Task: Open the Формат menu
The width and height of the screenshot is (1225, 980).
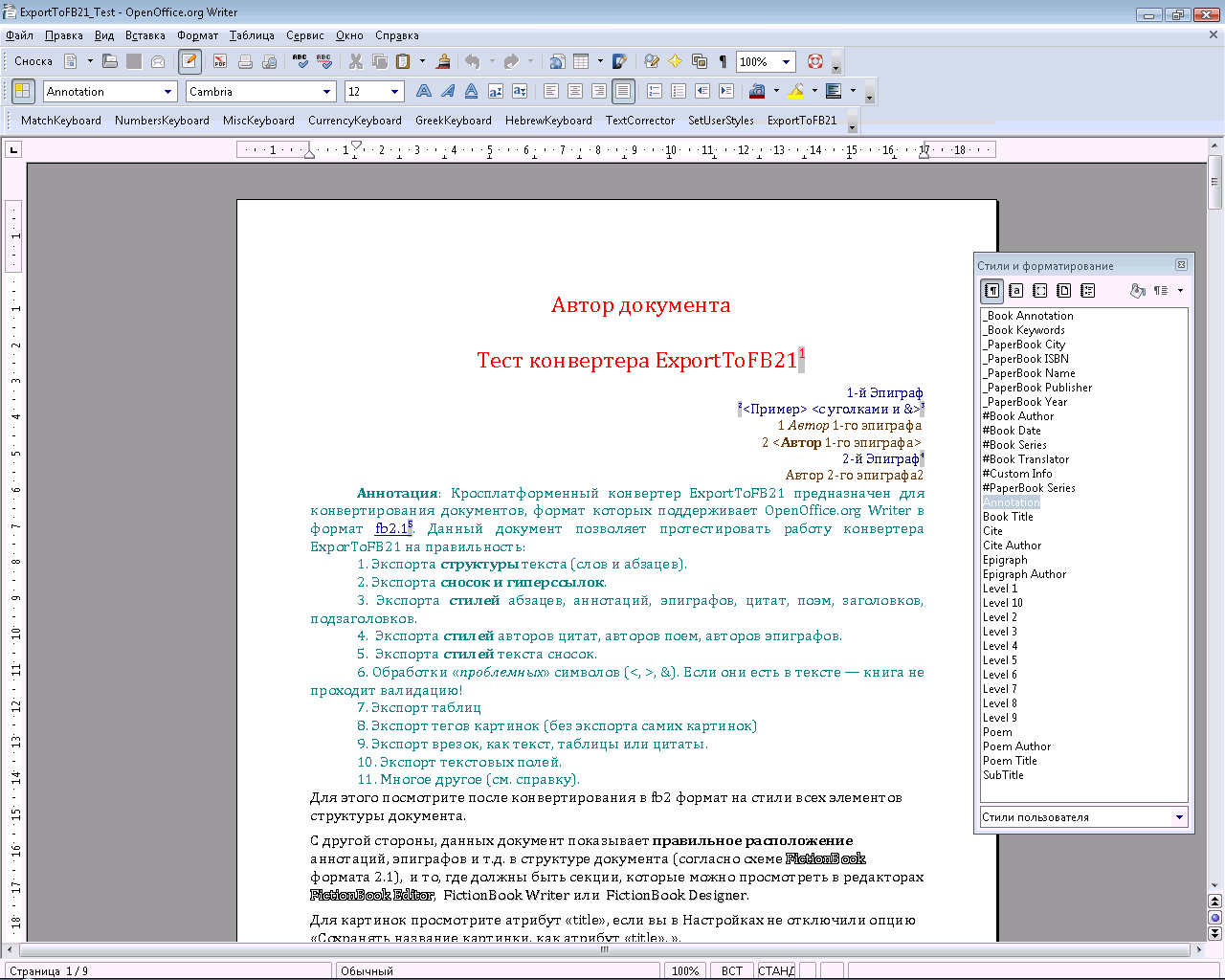Action: pos(198,35)
